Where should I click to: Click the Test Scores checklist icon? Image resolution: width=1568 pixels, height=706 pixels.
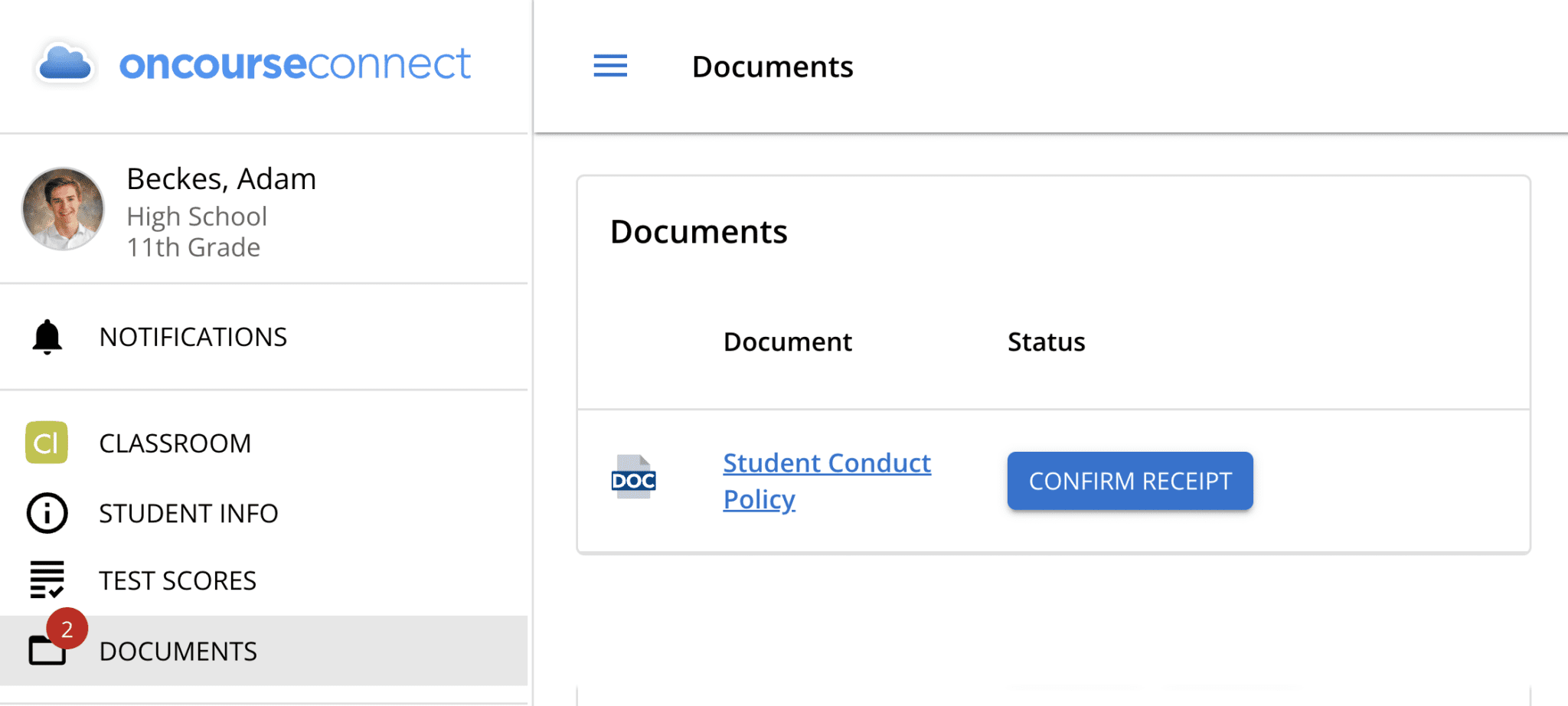(47, 580)
